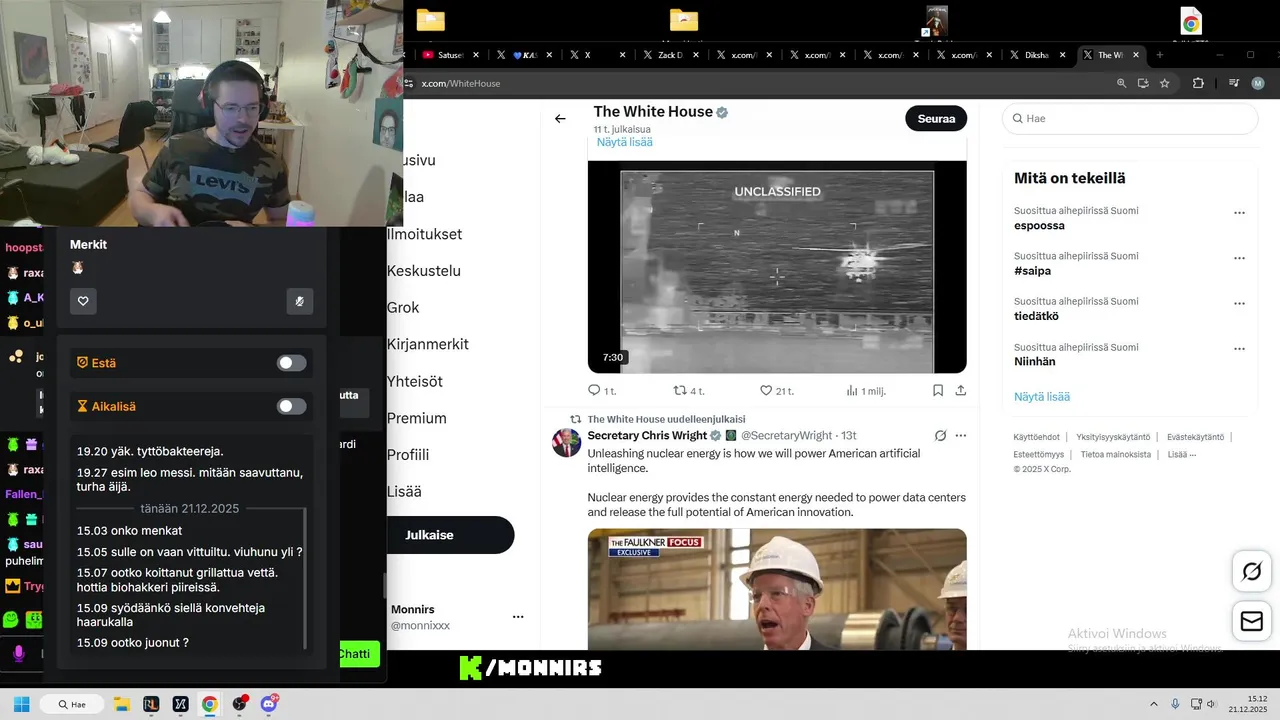The height and width of the screenshot is (720, 1280).
Task: Play the Faulkner Focus video thumbnail
Action: point(777,589)
